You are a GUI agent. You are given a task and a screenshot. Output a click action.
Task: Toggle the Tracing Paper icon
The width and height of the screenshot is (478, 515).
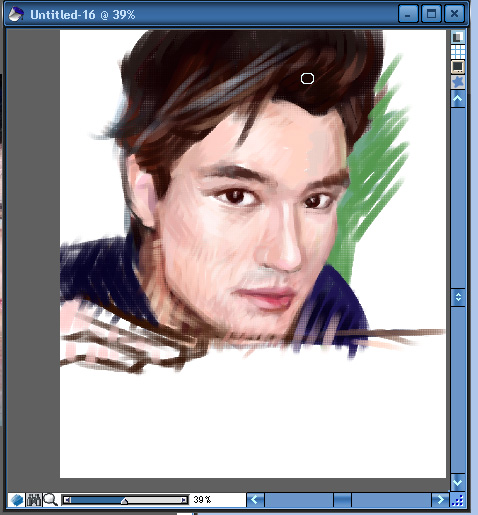click(458, 37)
